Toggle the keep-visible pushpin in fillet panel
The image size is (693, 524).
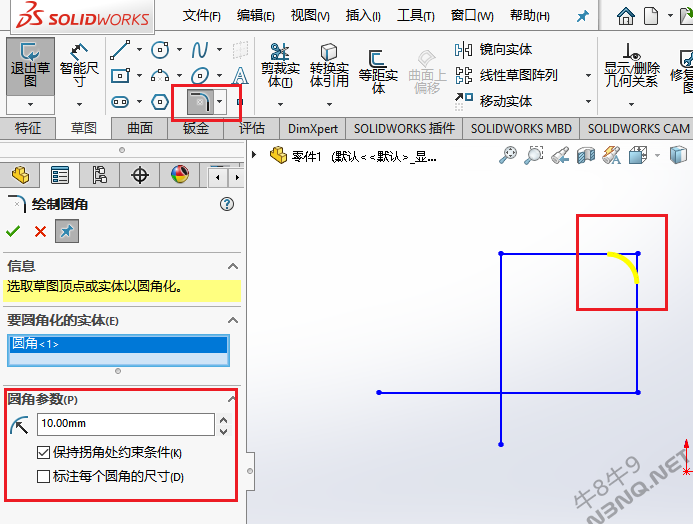(67, 231)
